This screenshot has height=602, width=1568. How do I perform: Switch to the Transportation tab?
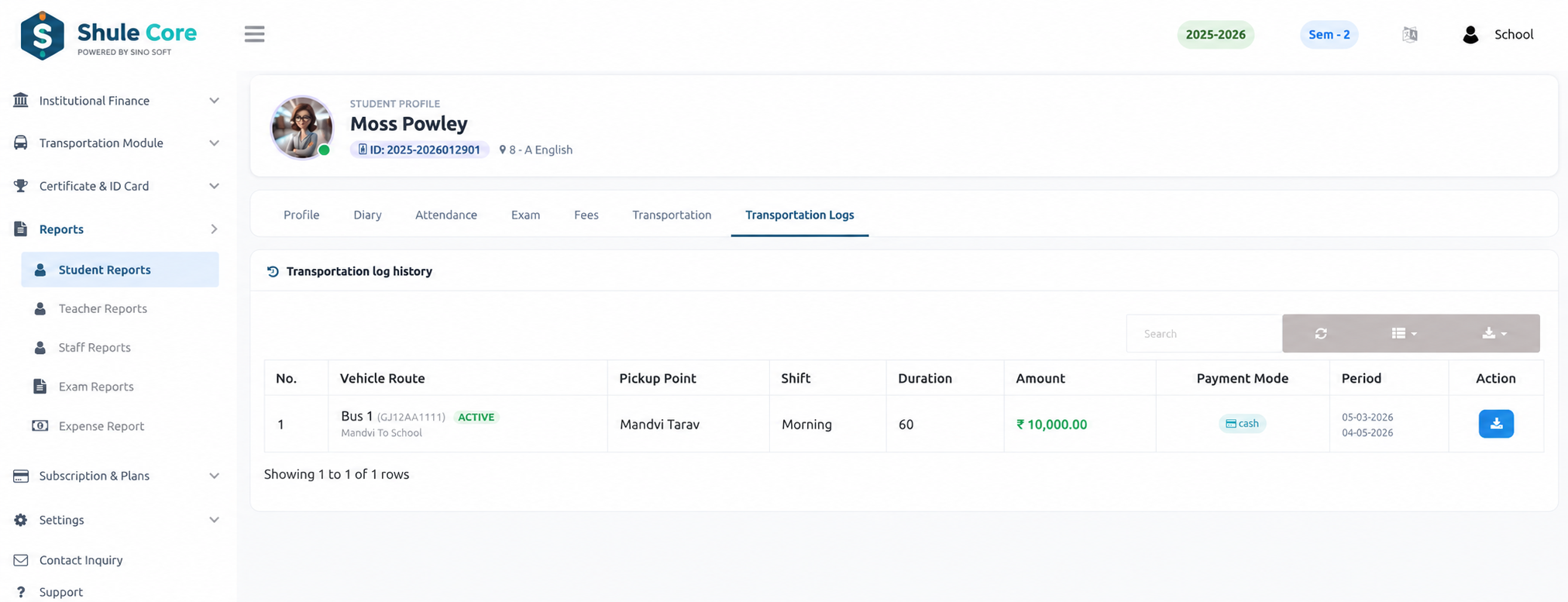click(672, 215)
